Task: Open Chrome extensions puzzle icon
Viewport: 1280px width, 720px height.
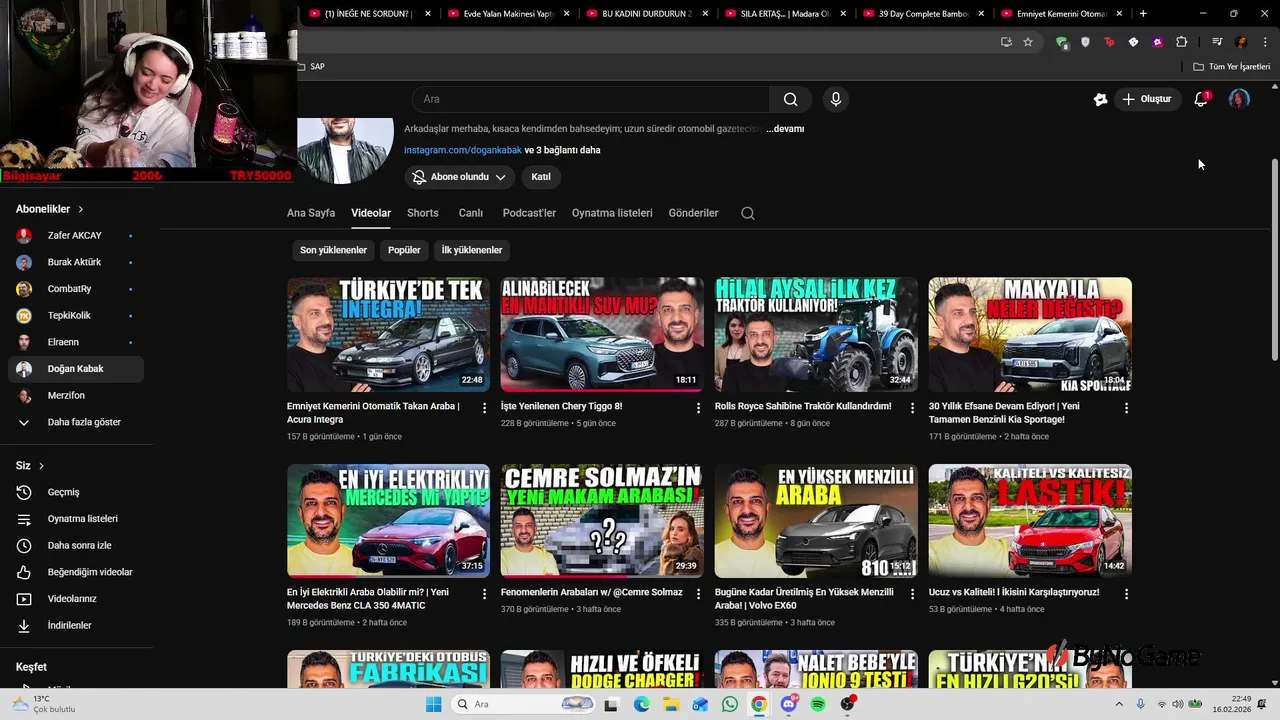Action: pyautogui.click(x=1181, y=42)
